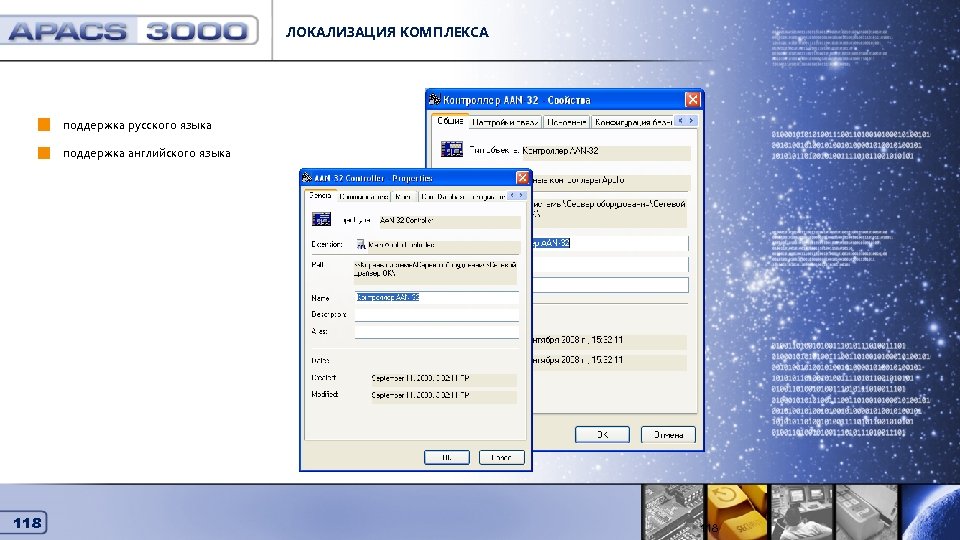Click the Main Apollo Controller extension text
The image size is (960, 540).
click(402, 244)
